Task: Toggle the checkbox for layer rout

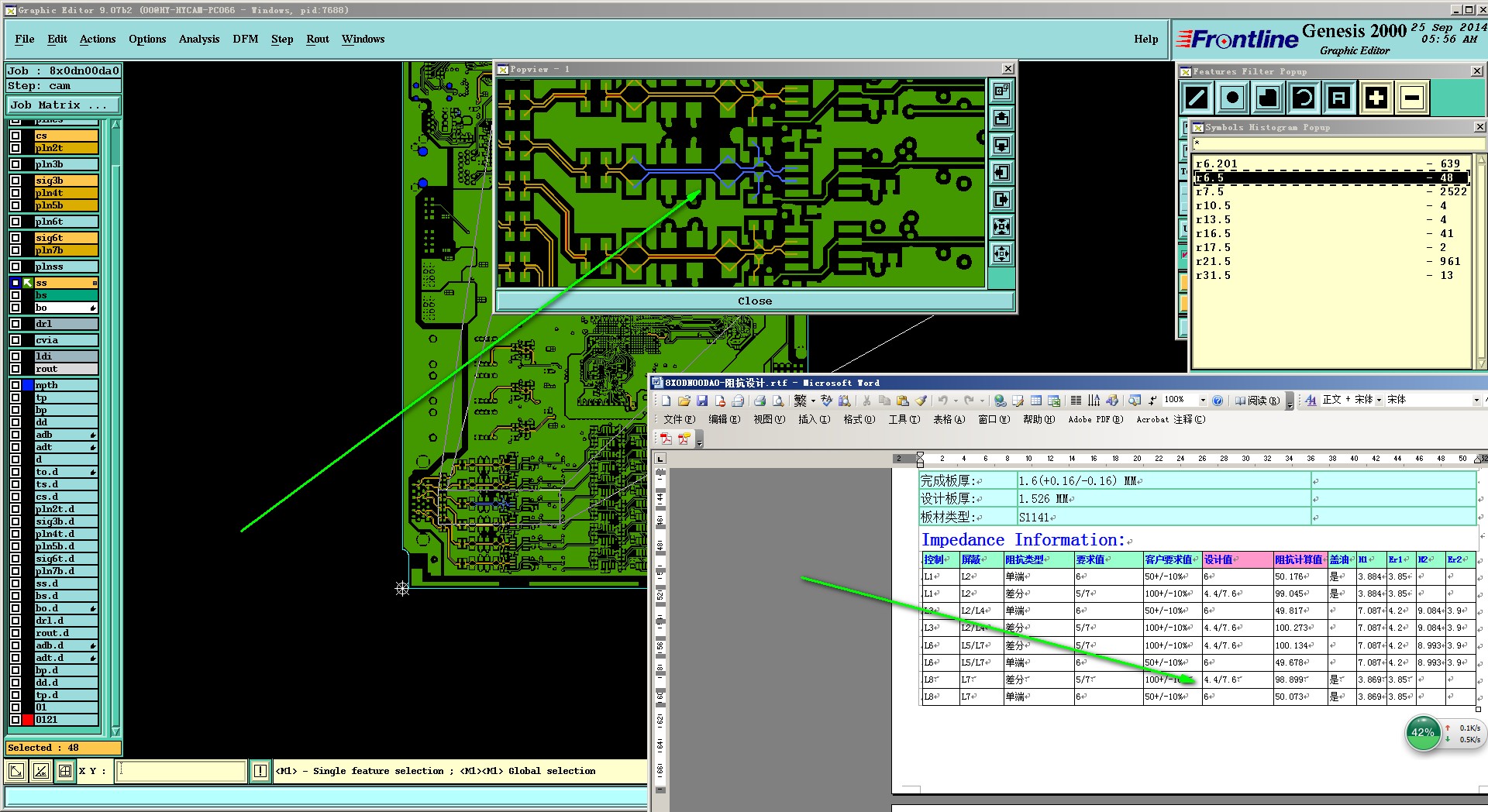Action: pyautogui.click(x=15, y=369)
